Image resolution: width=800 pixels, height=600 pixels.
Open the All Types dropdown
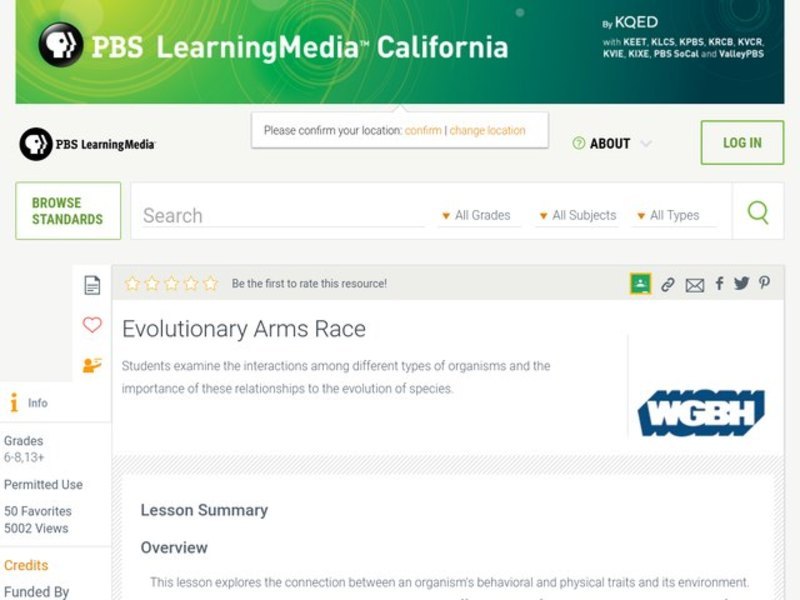point(672,215)
